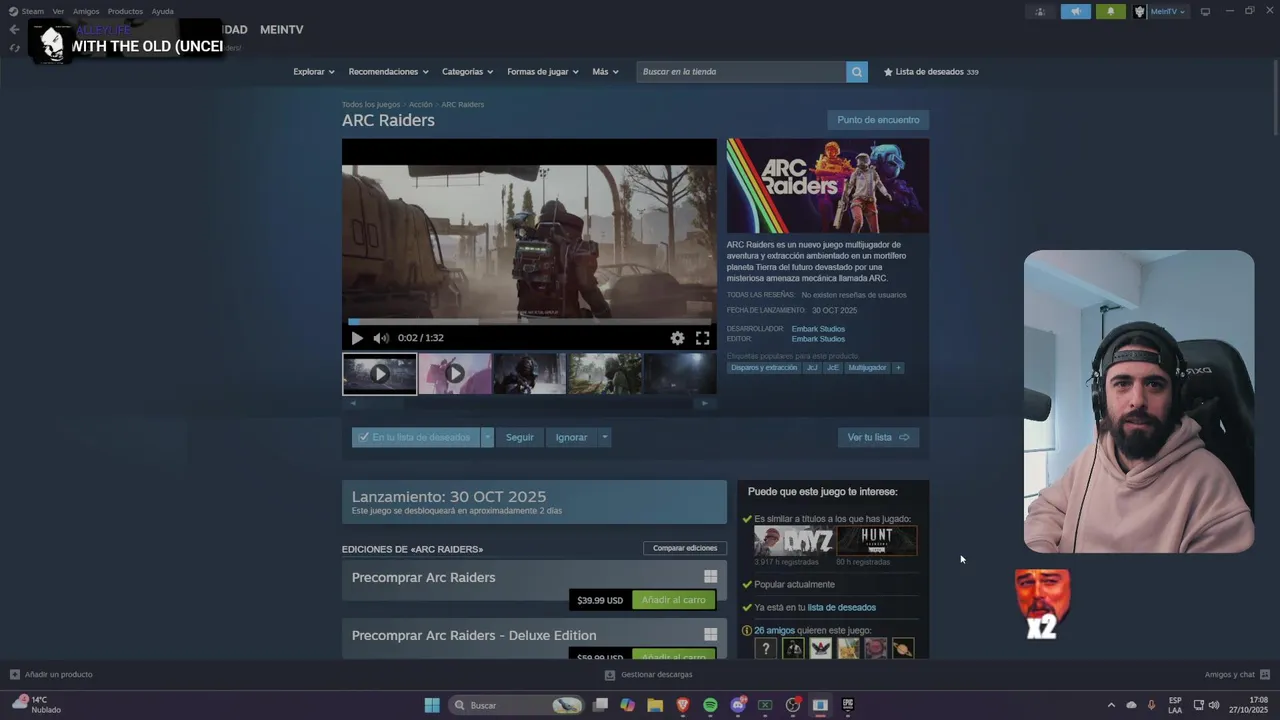
Task: Switch to Big Picture display icon
Action: click(x=1205, y=11)
